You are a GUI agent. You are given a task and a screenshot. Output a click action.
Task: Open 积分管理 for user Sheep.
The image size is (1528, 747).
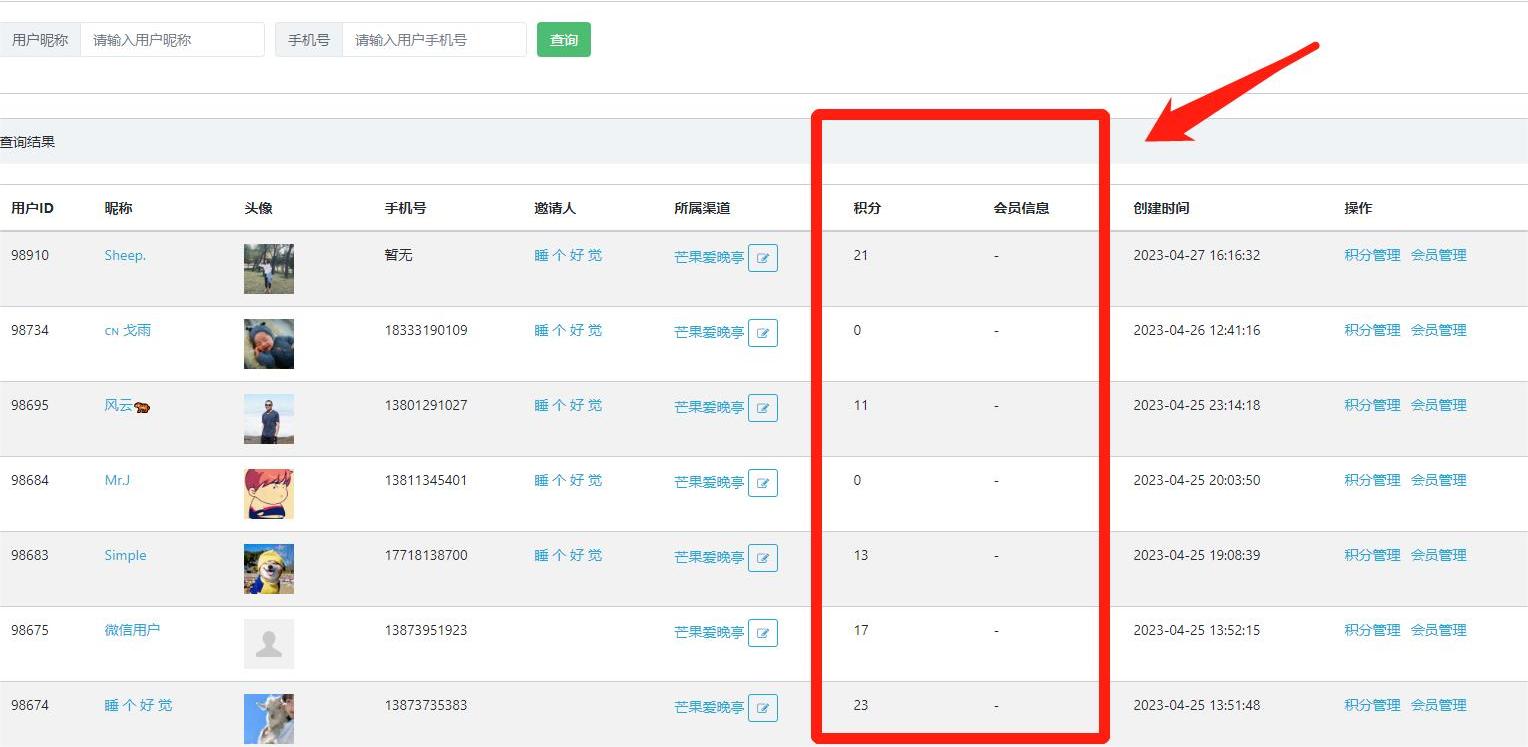click(x=1372, y=255)
